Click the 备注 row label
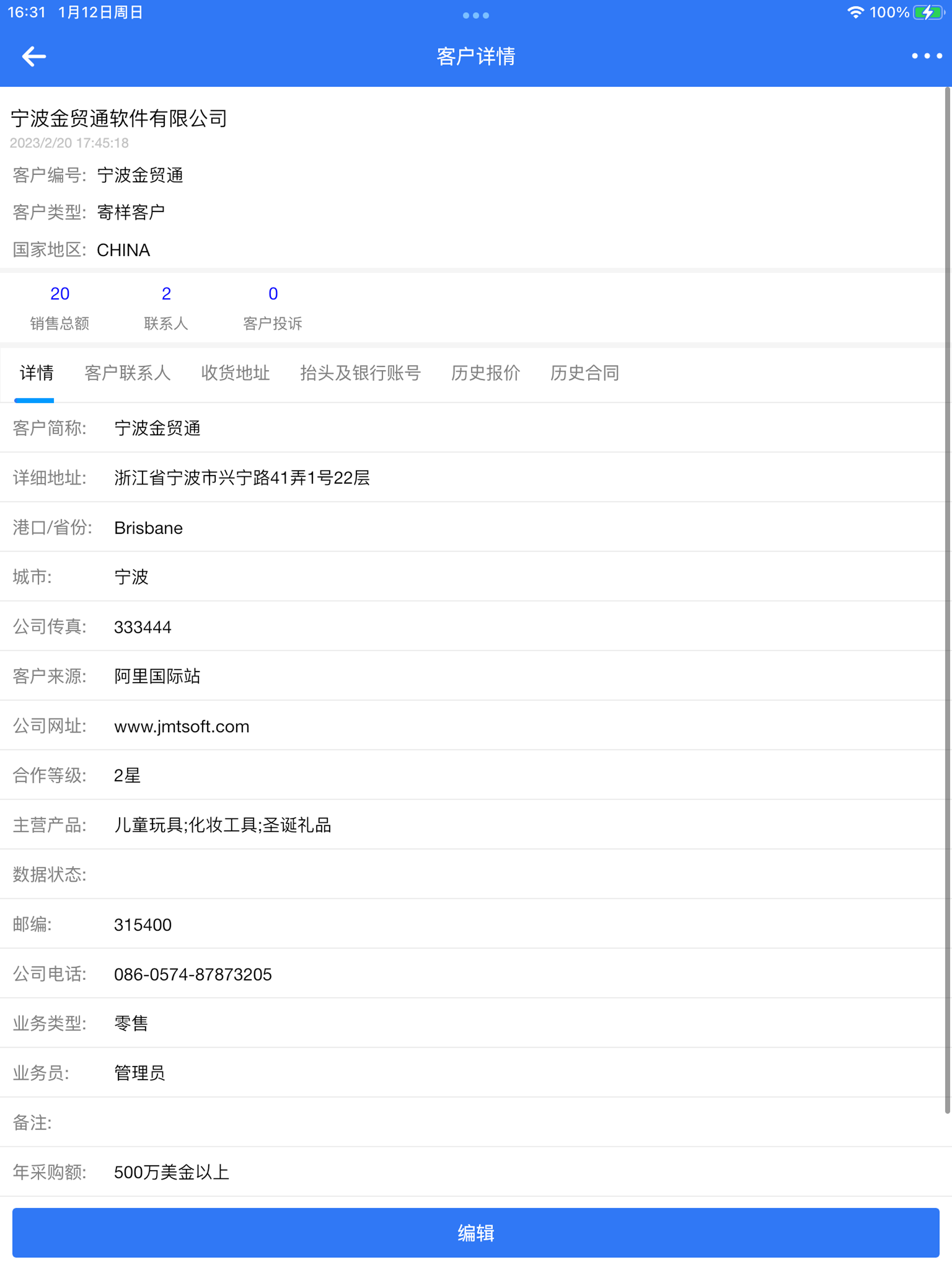The height and width of the screenshot is (1270, 952). click(32, 1123)
